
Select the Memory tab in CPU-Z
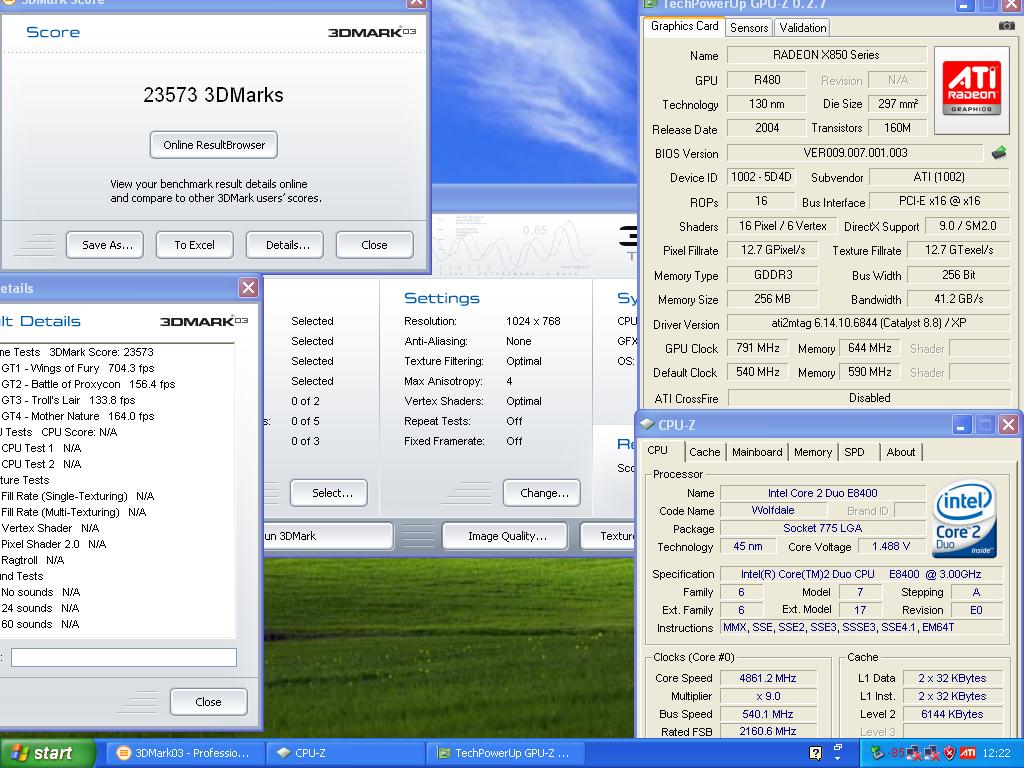click(813, 452)
